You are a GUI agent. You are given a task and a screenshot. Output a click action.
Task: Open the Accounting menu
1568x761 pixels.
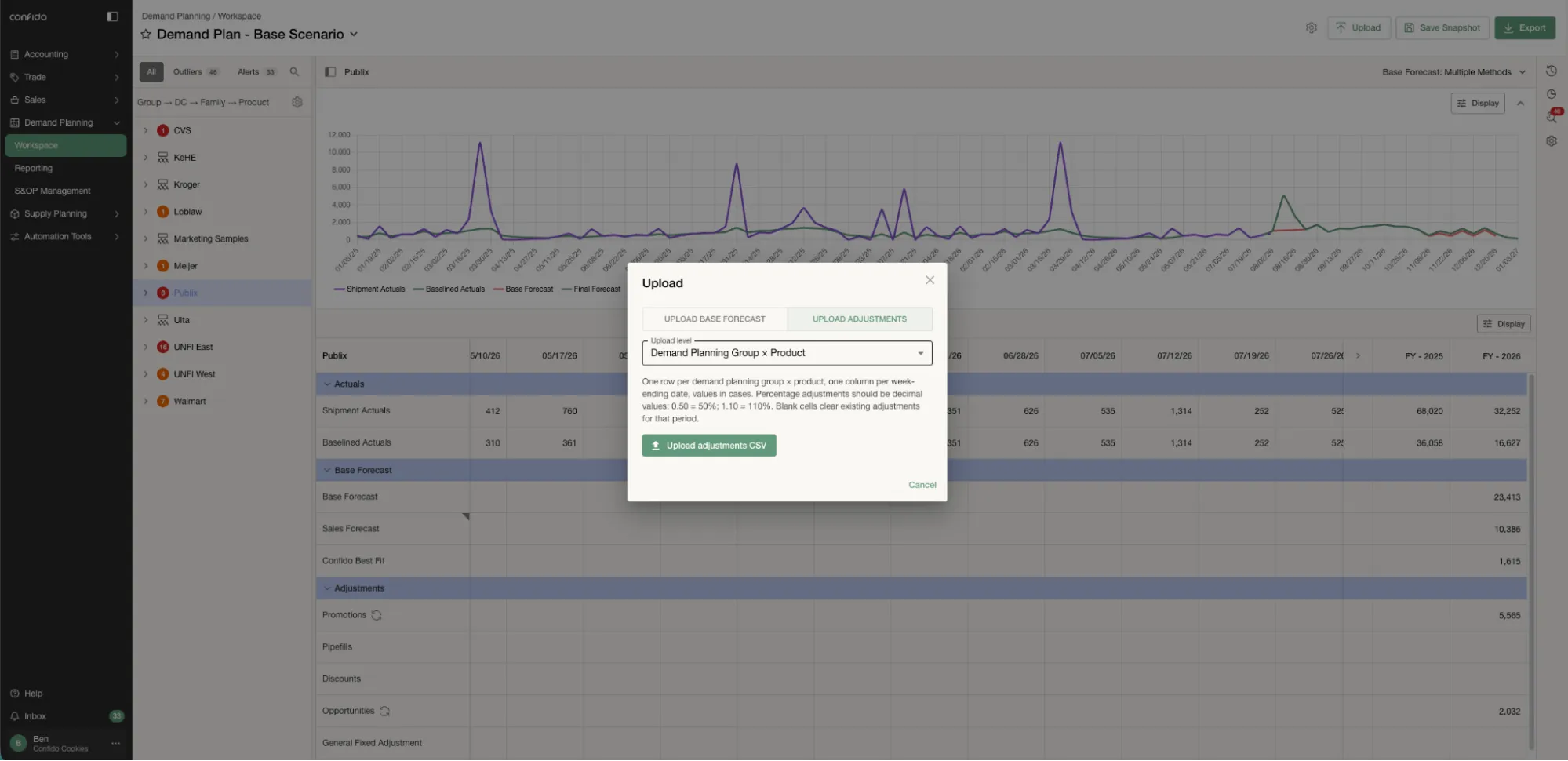[x=65, y=55]
